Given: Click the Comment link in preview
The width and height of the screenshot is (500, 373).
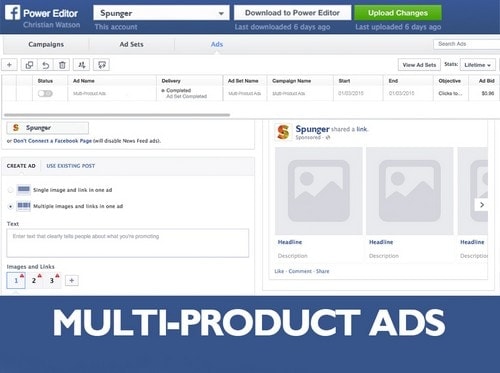Looking at the screenshot, I should [x=300, y=271].
